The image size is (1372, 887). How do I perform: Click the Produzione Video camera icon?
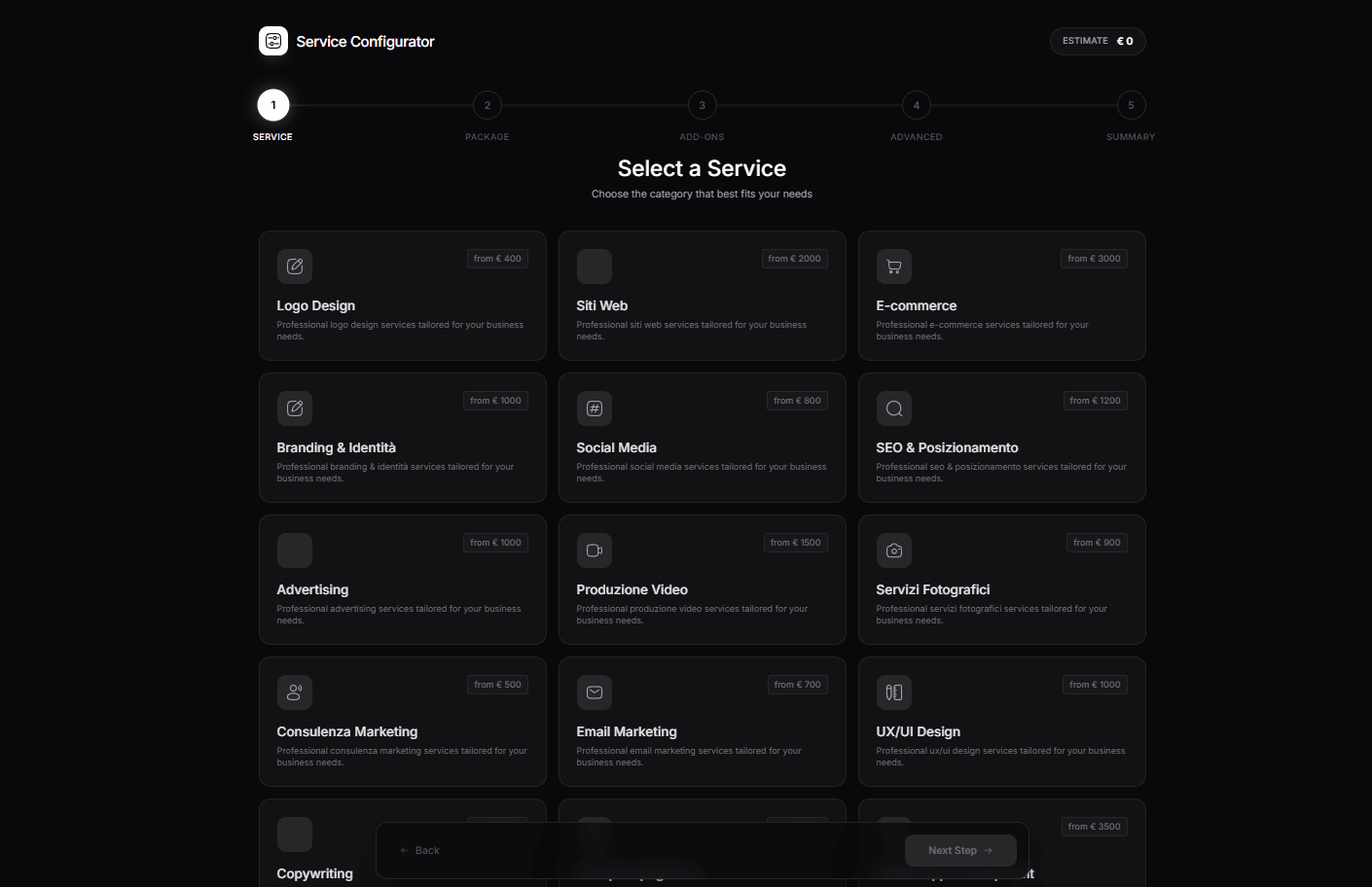(595, 550)
